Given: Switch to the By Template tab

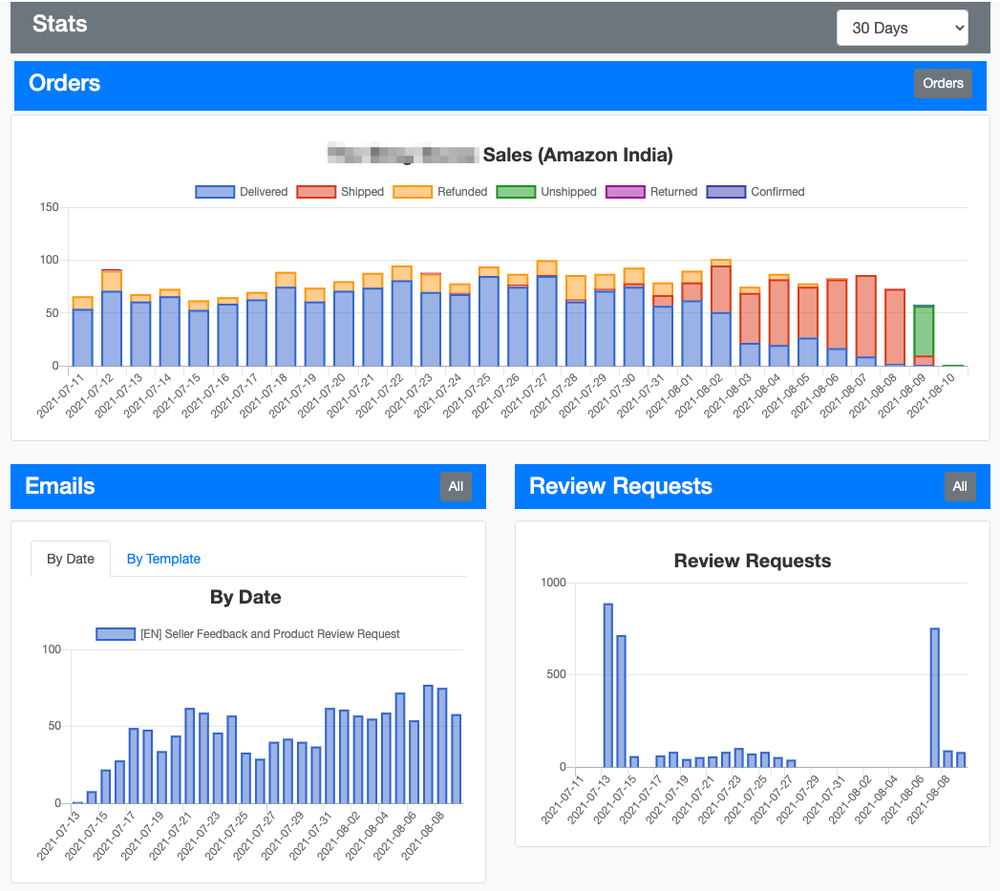Looking at the screenshot, I should [163, 559].
